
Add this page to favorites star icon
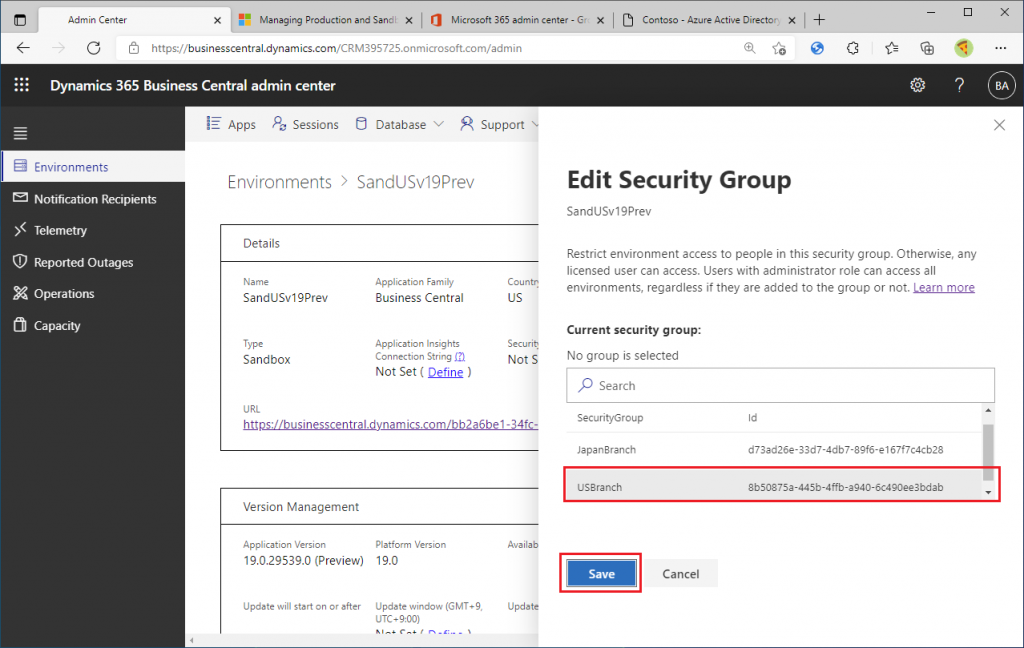coord(778,48)
